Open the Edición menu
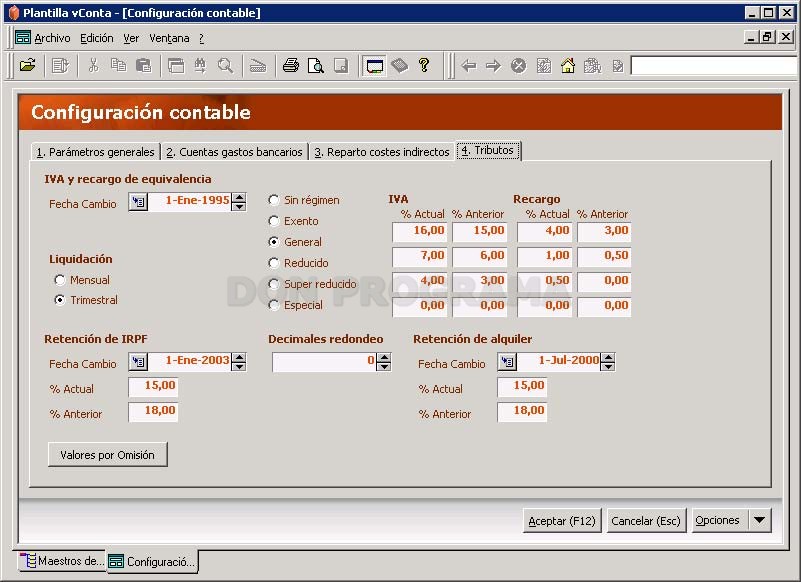 97,38
